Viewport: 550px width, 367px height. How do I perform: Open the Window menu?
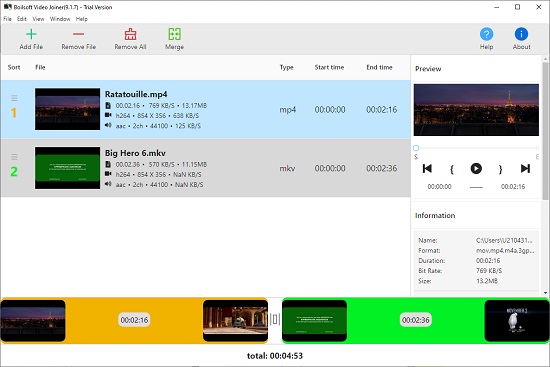pyautogui.click(x=60, y=19)
